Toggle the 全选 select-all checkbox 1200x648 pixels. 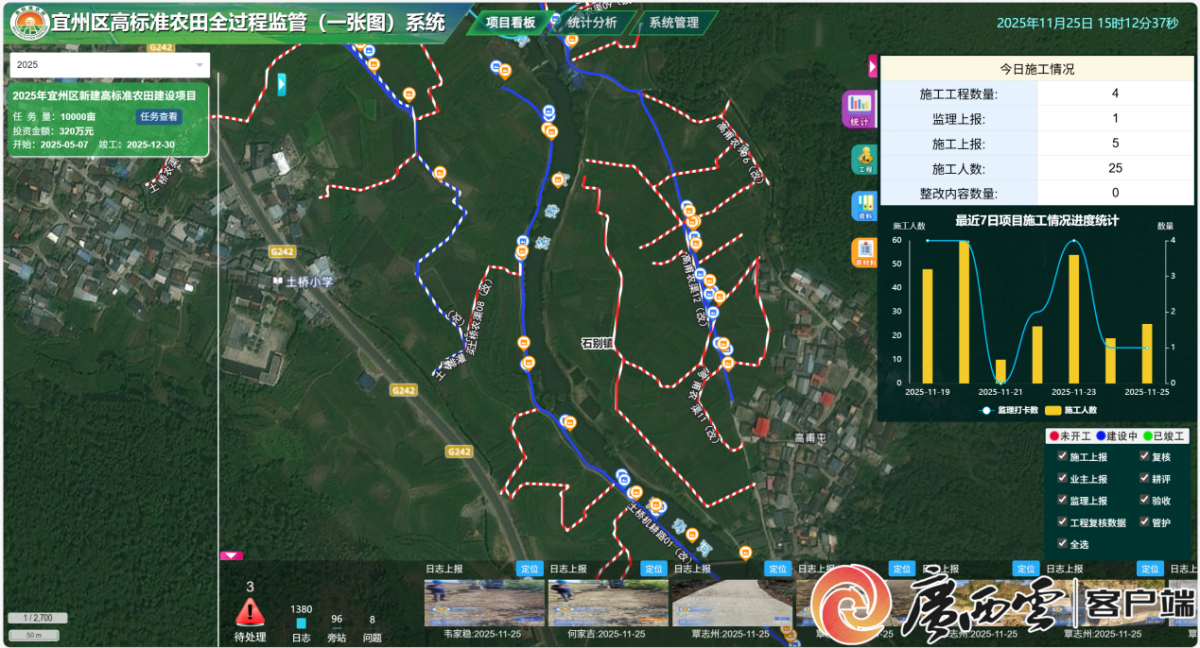pos(1062,544)
